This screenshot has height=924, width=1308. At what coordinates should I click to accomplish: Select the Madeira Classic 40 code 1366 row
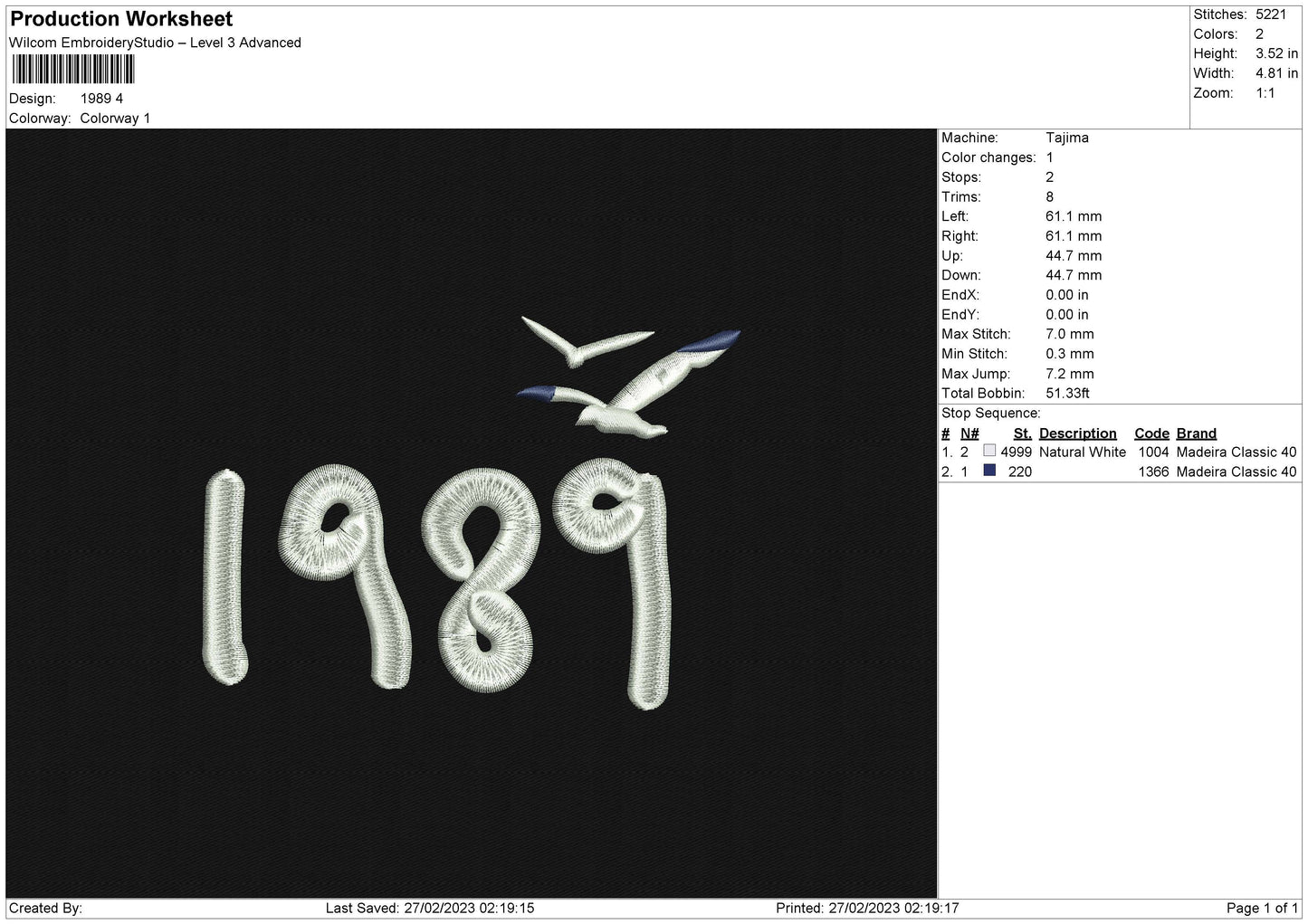(x=1119, y=472)
